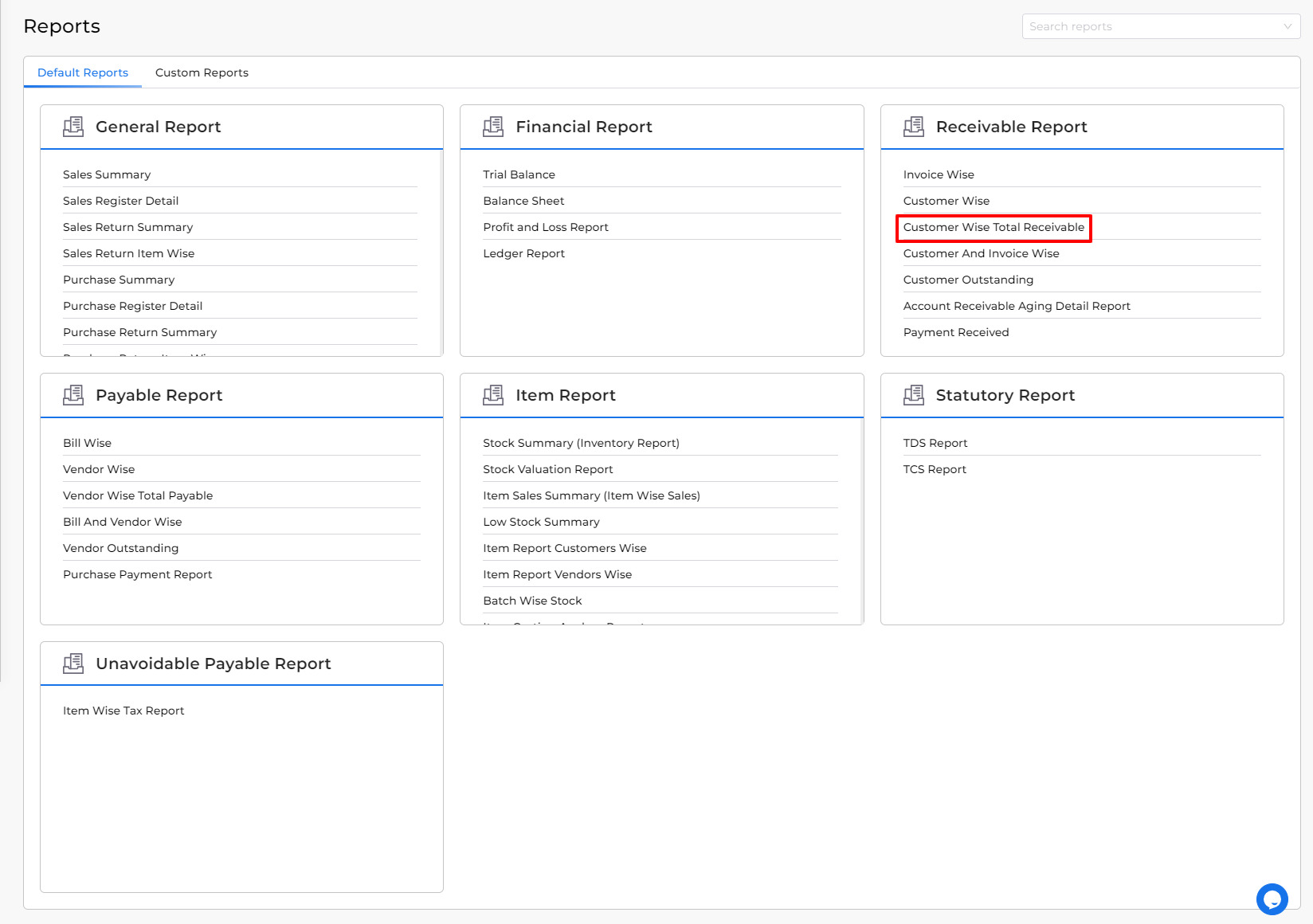Open the Account Receivable Aging Detail Report
Viewport: 1313px width, 924px height.
click(1017, 306)
